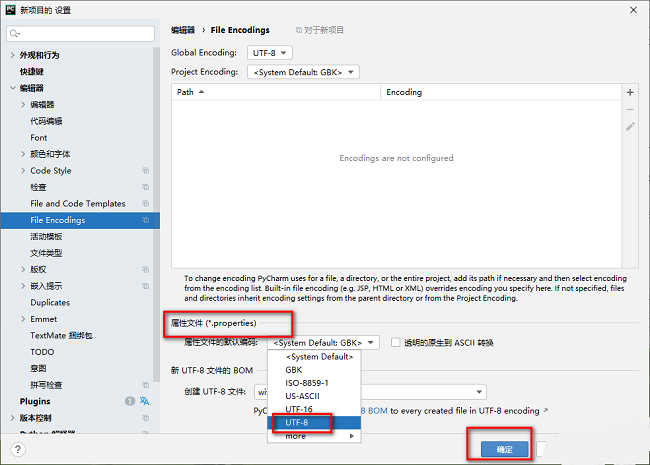The height and width of the screenshot is (465, 650).
Task: Click the settings search field
Action: coord(80,34)
